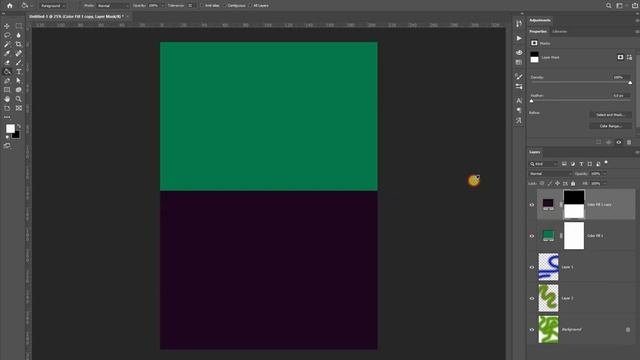Select the Rectangle shape tool
Image resolution: width=640 pixels, height=360 pixels.
tap(7, 90)
